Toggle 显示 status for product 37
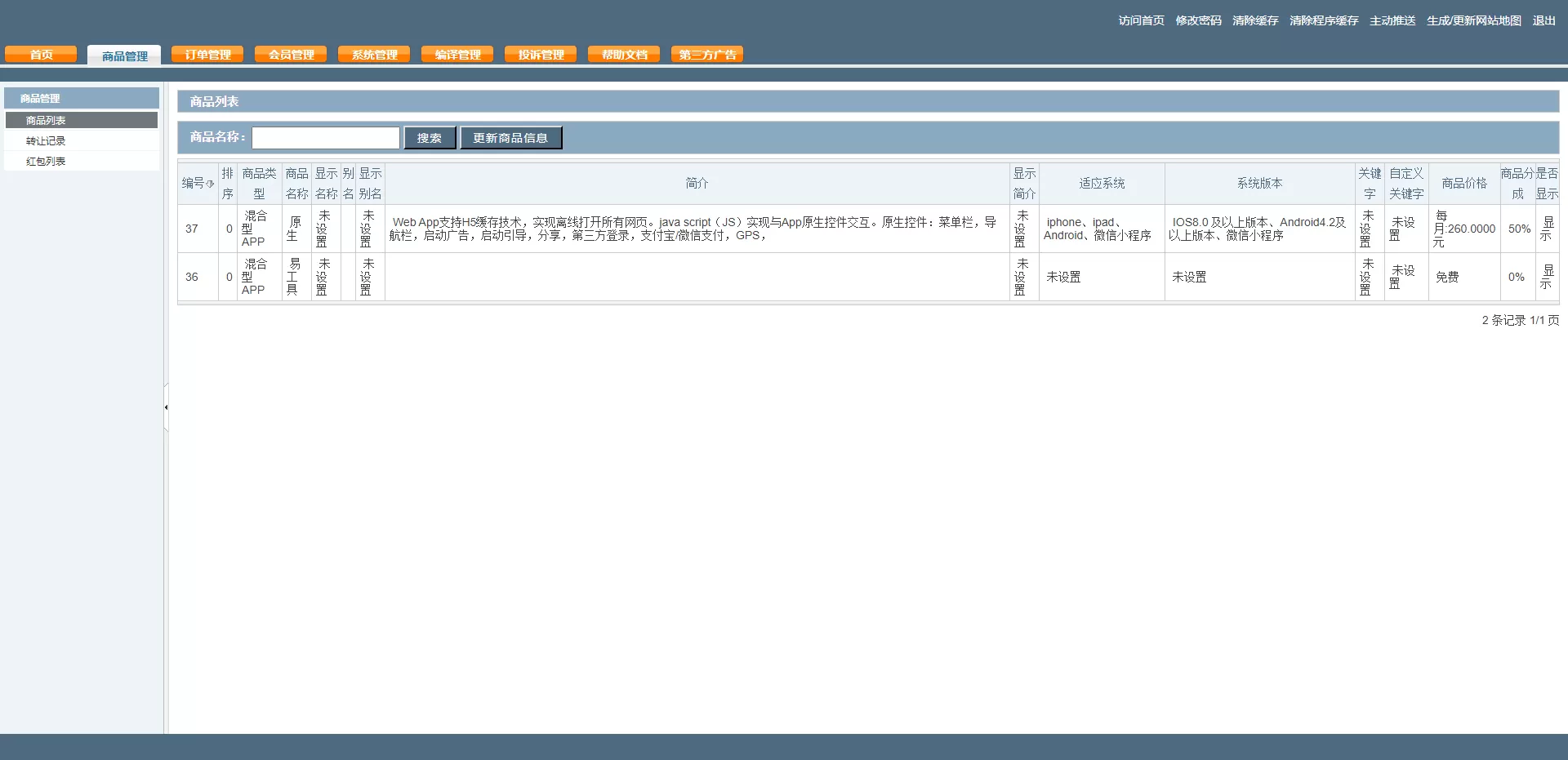 coord(1547,229)
